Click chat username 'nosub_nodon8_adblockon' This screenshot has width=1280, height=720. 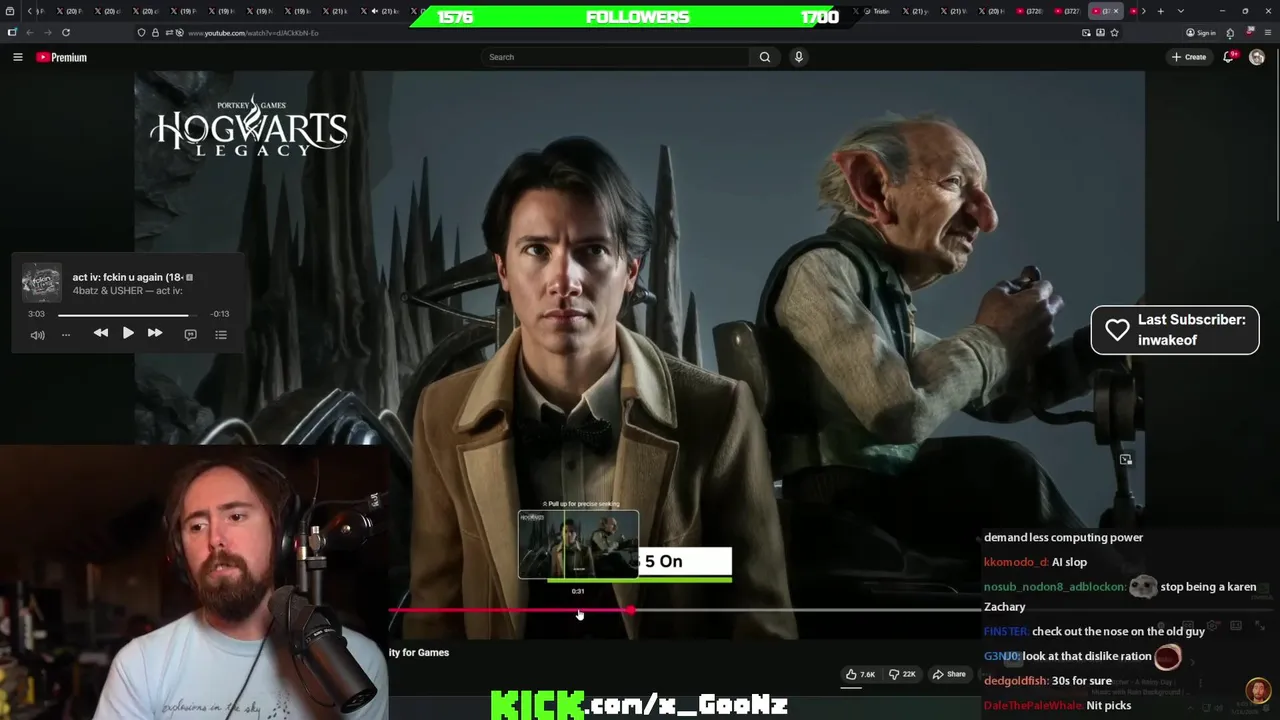click(x=1055, y=587)
